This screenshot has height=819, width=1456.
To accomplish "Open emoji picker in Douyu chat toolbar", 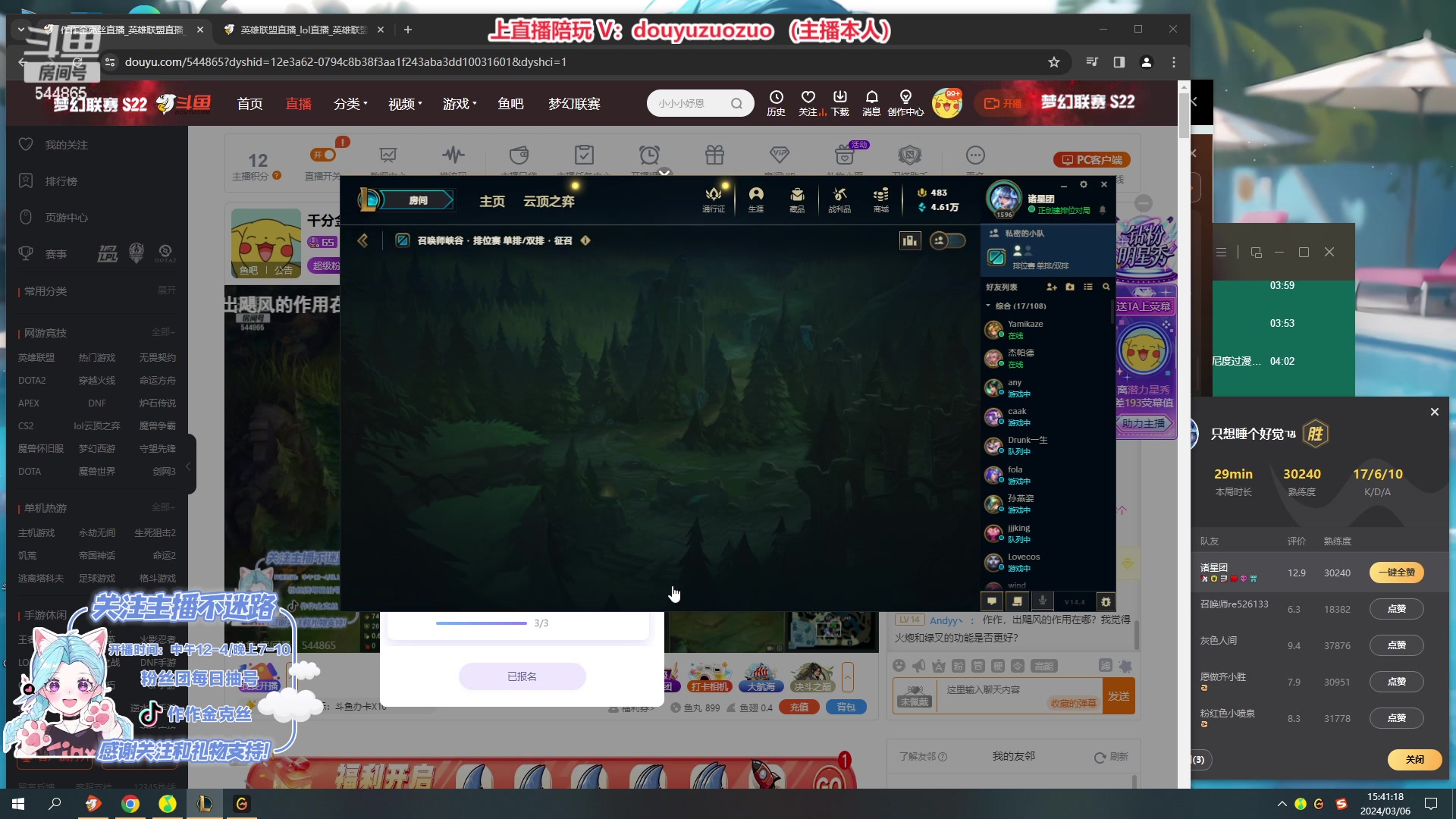I will pyautogui.click(x=899, y=665).
